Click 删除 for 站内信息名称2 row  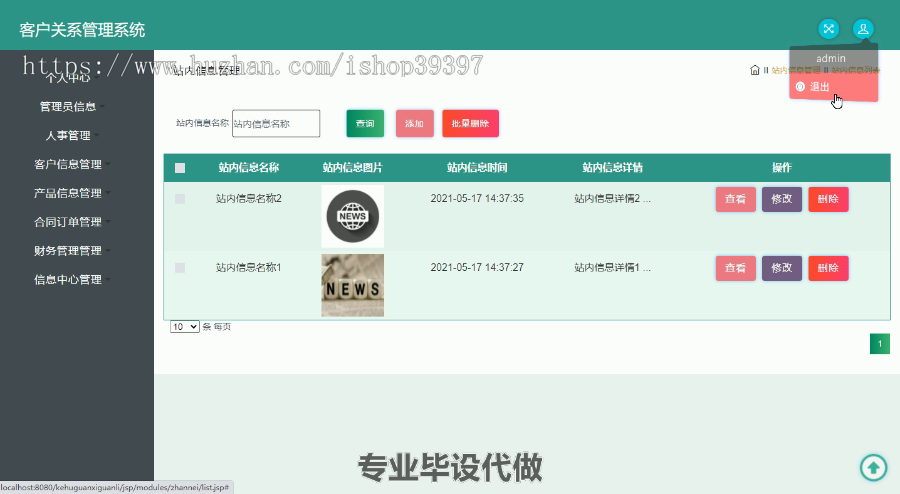[828, 199]
